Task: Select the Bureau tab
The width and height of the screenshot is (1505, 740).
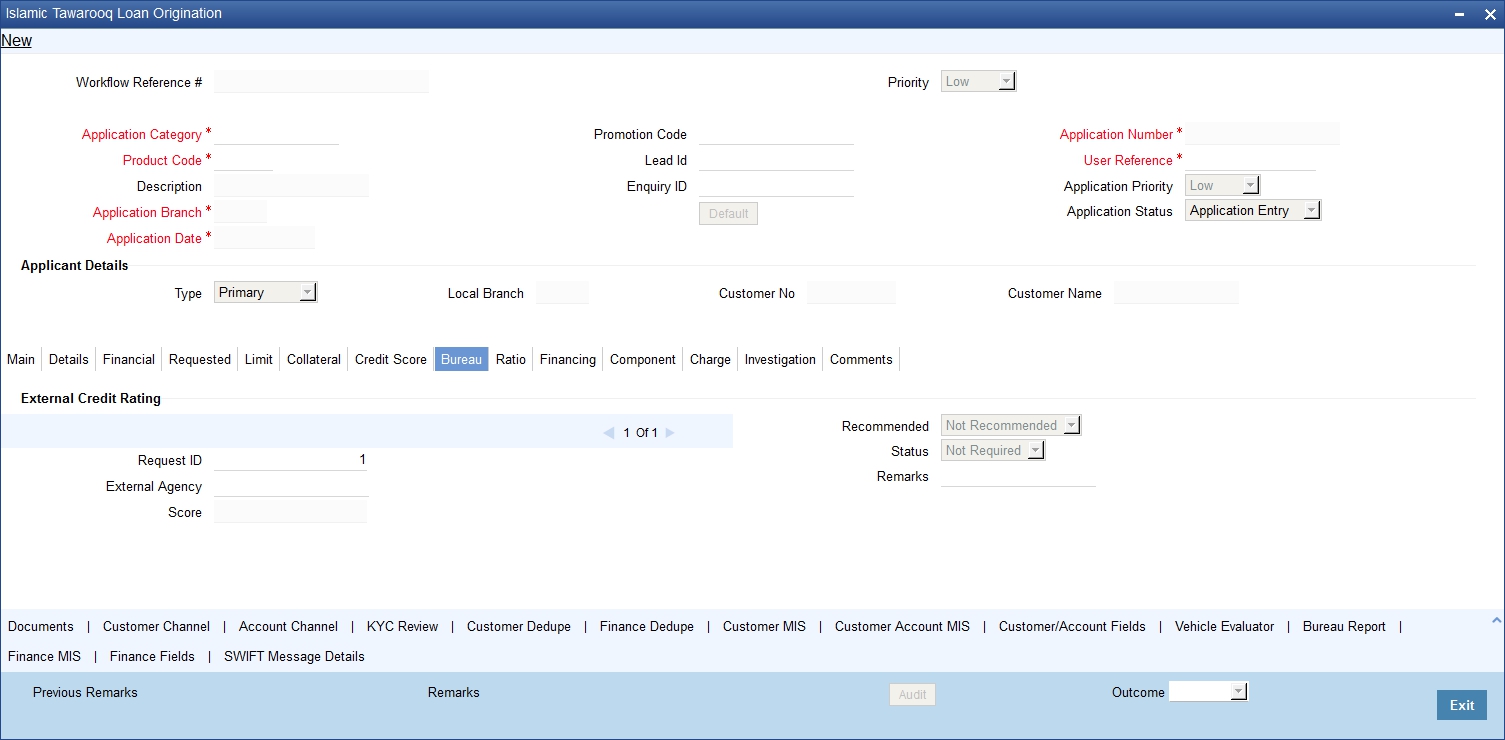Action: [462, 359]
